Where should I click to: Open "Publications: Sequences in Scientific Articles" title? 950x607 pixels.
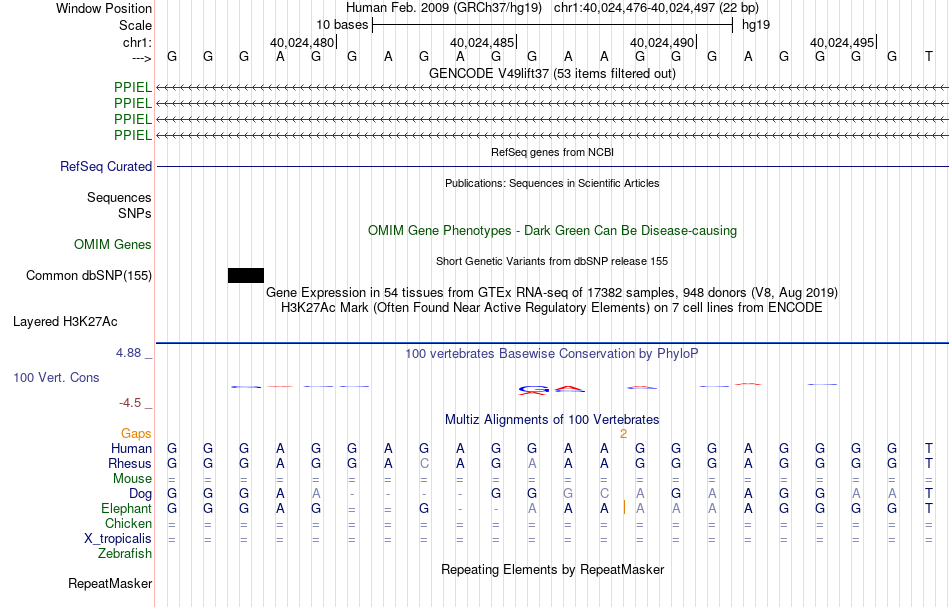click(x=552, y=183)
